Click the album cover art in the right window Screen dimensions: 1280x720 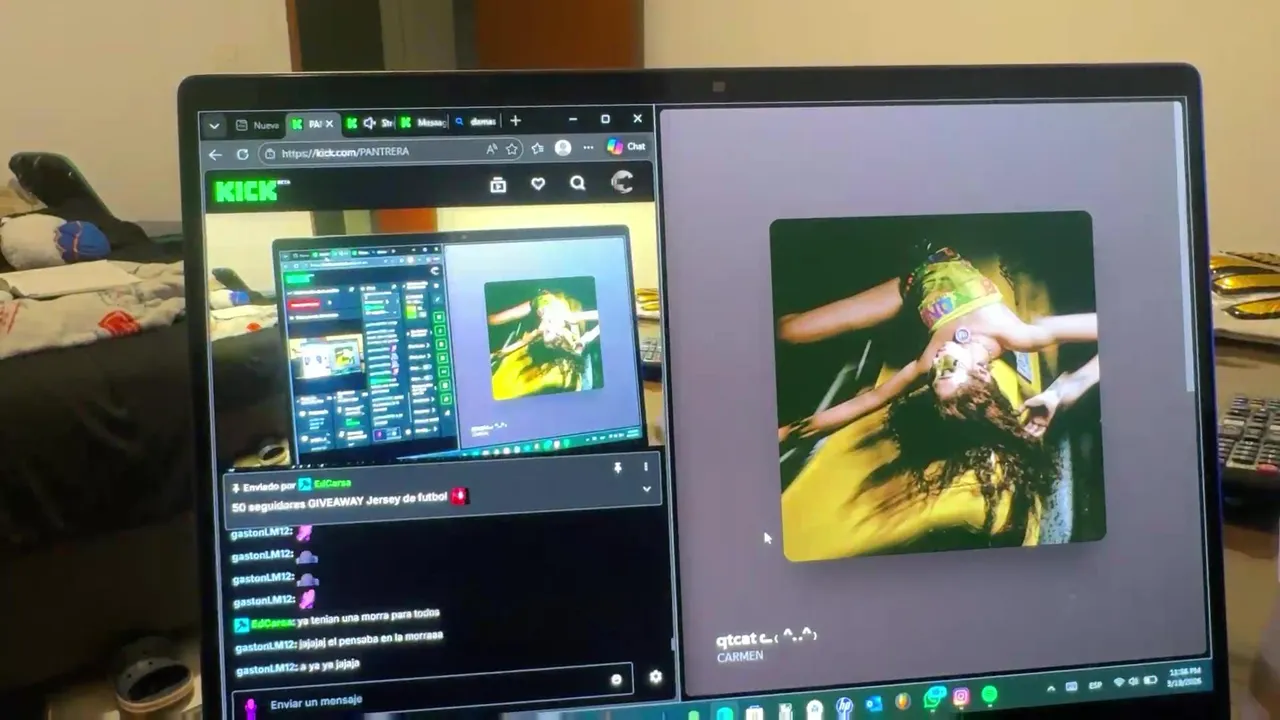[937, 384]
